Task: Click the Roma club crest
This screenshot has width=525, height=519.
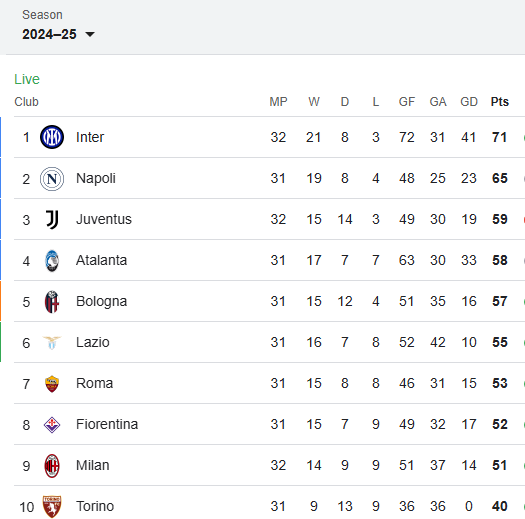Action: pos(52,384)
